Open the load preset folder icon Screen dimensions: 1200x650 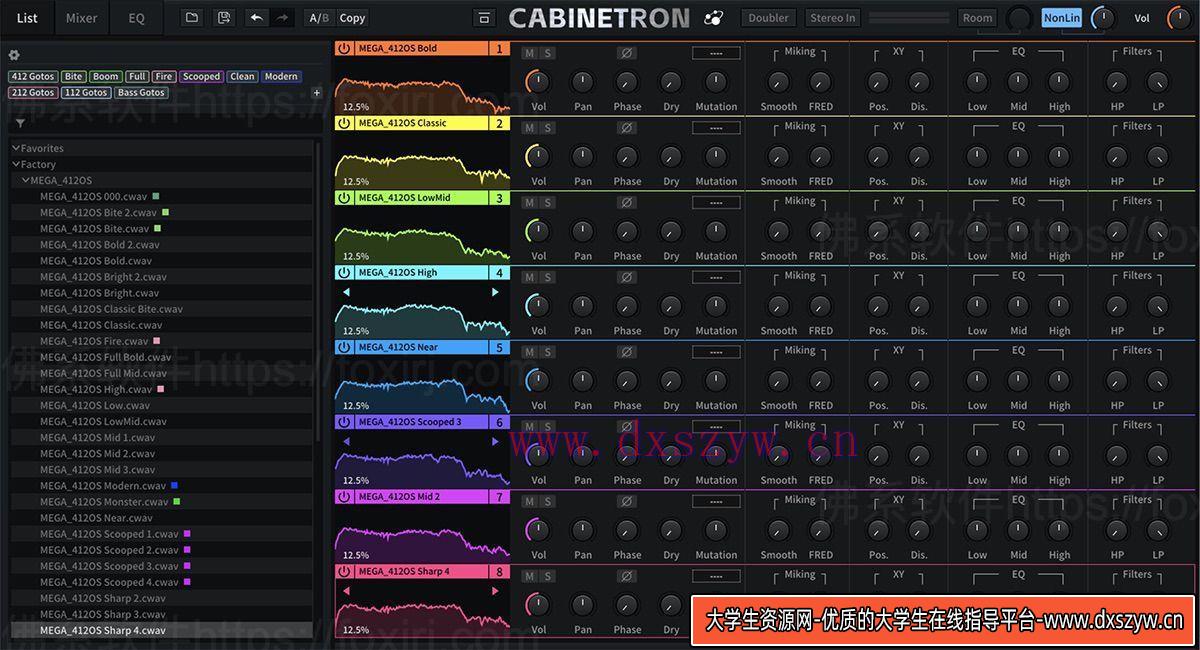pyautogui.click(x=192, y=18)
